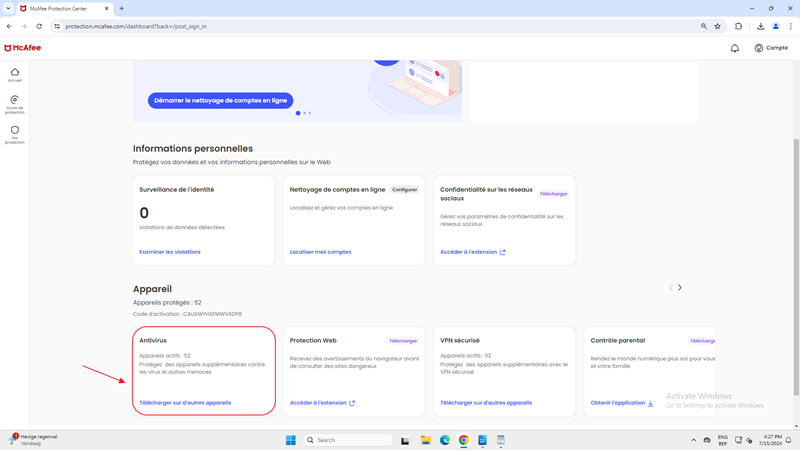Image resolution: width=800 pixels, height=450 pixels.
Task: Click the next arrow in Appareil section
Action: point(680,288)
